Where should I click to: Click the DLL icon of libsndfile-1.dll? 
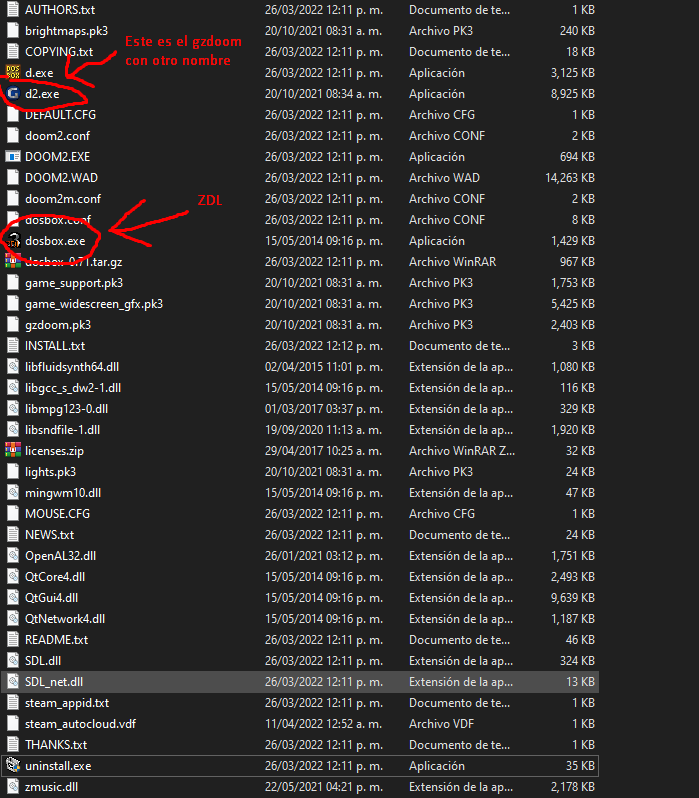point(13,430)
